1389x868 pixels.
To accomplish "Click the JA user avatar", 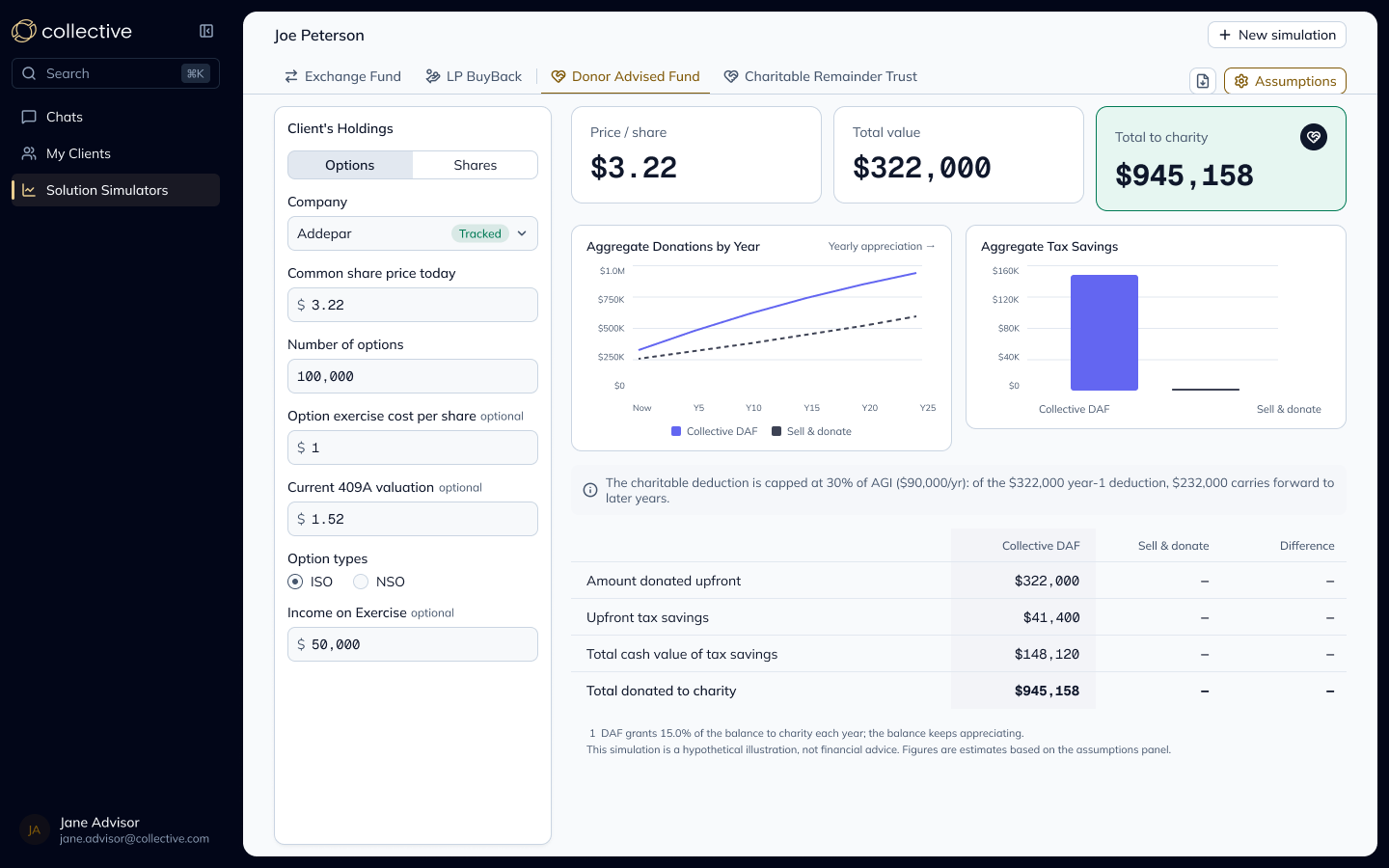I will (x=35, y=829).
